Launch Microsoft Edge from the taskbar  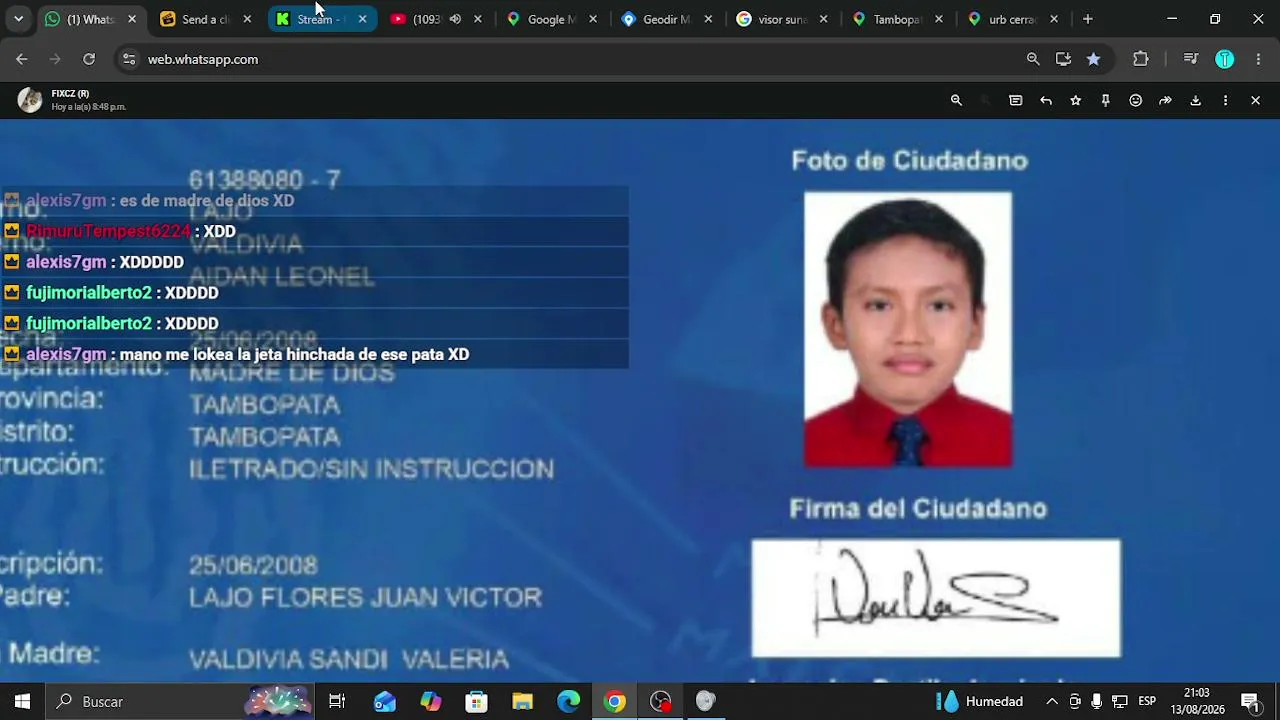pyautogui.click(x=569, y=701)
